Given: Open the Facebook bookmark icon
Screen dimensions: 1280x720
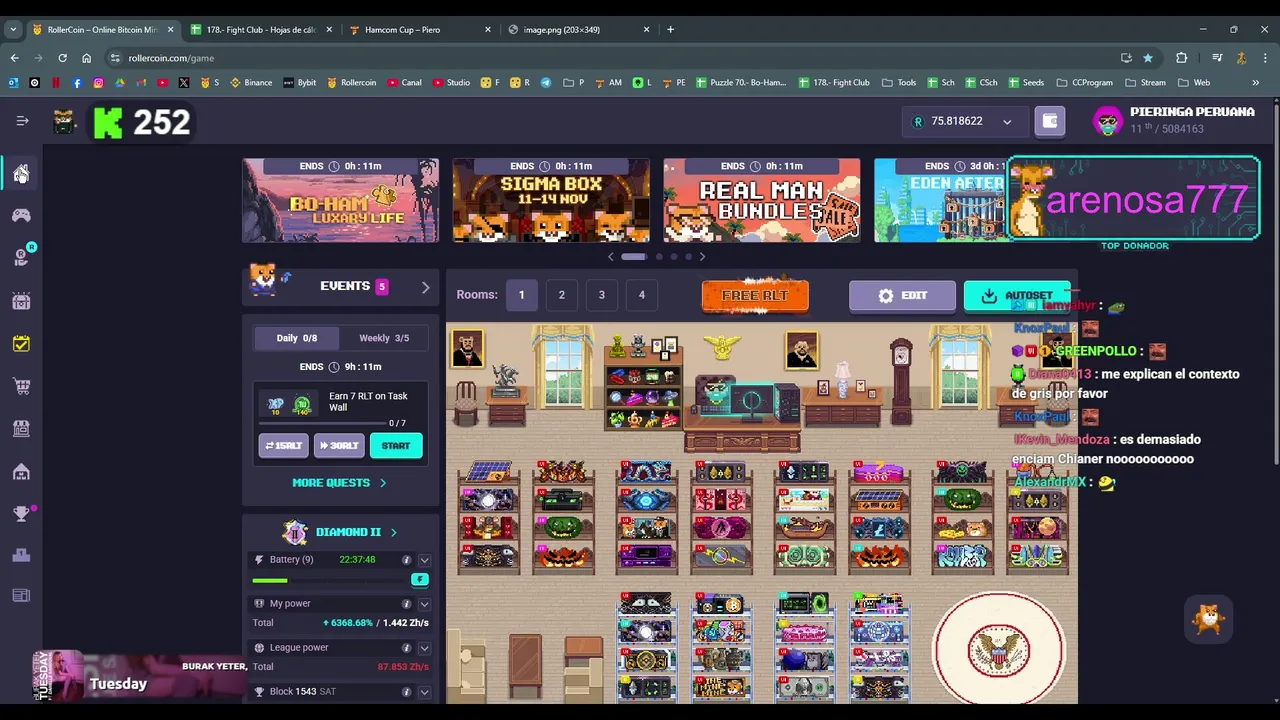Looking at the screenshot, I should (77, 82).
